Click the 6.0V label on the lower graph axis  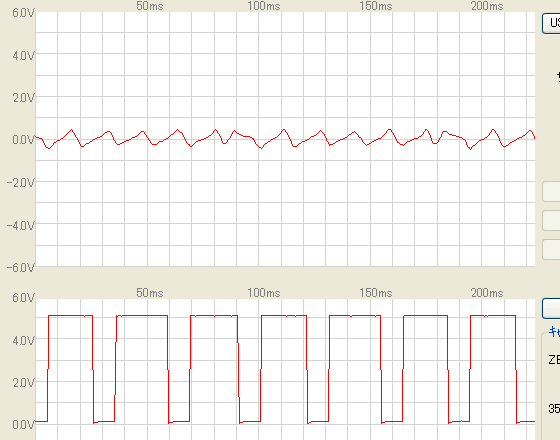(x=23, y=298)
